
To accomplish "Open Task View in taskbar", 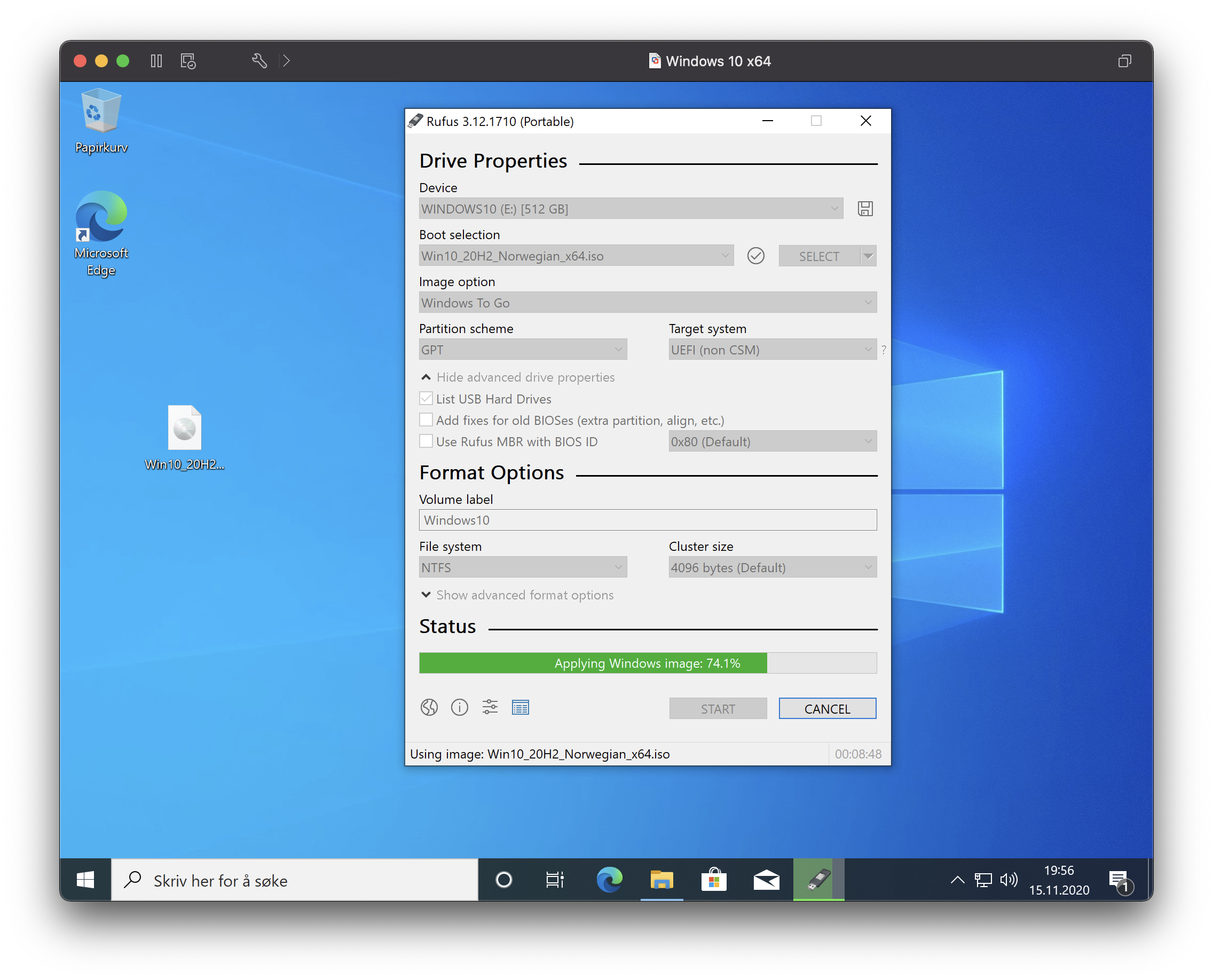I will (x=555, y=880).
